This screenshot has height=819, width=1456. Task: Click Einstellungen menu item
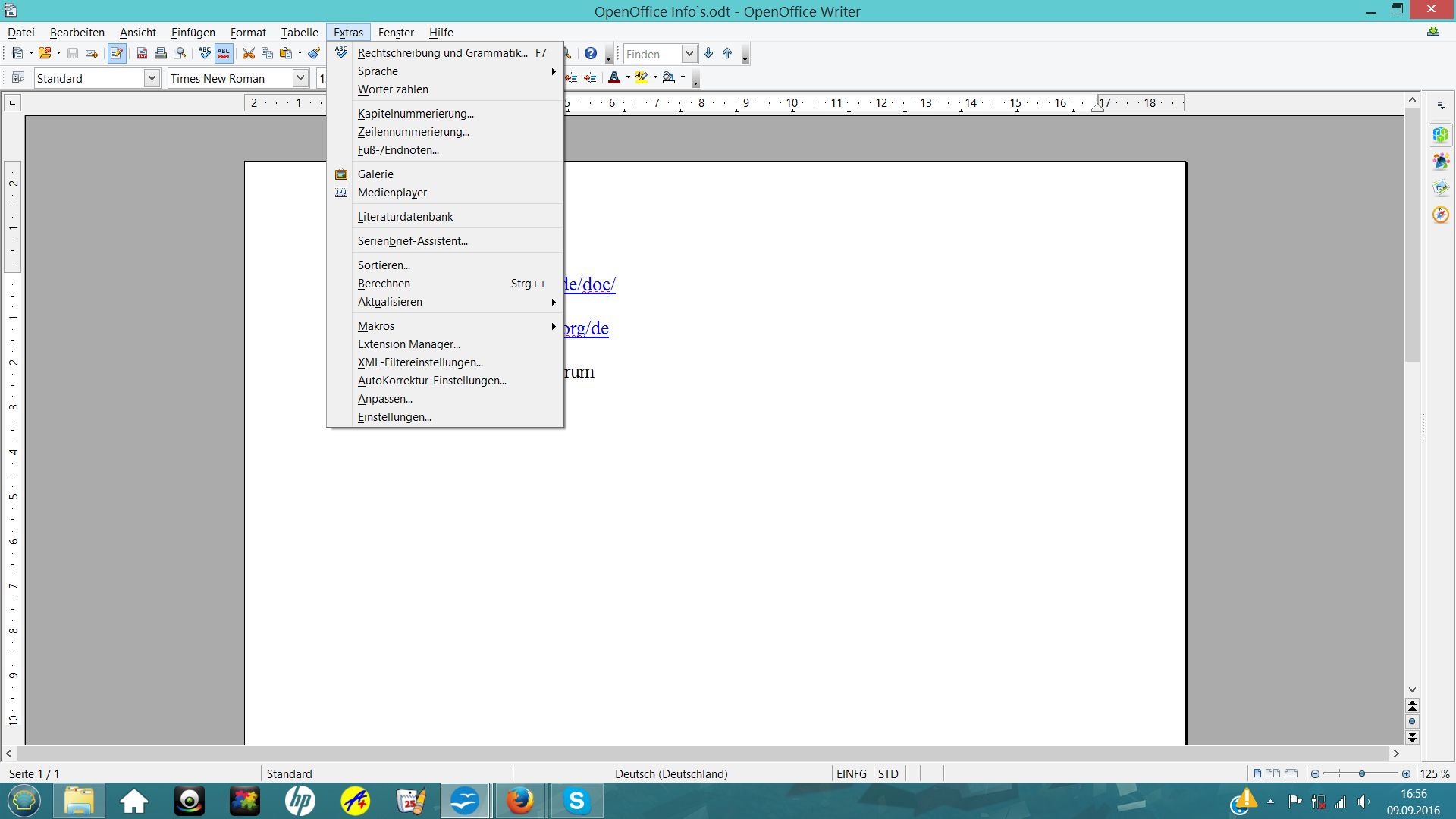pos(394,416)
